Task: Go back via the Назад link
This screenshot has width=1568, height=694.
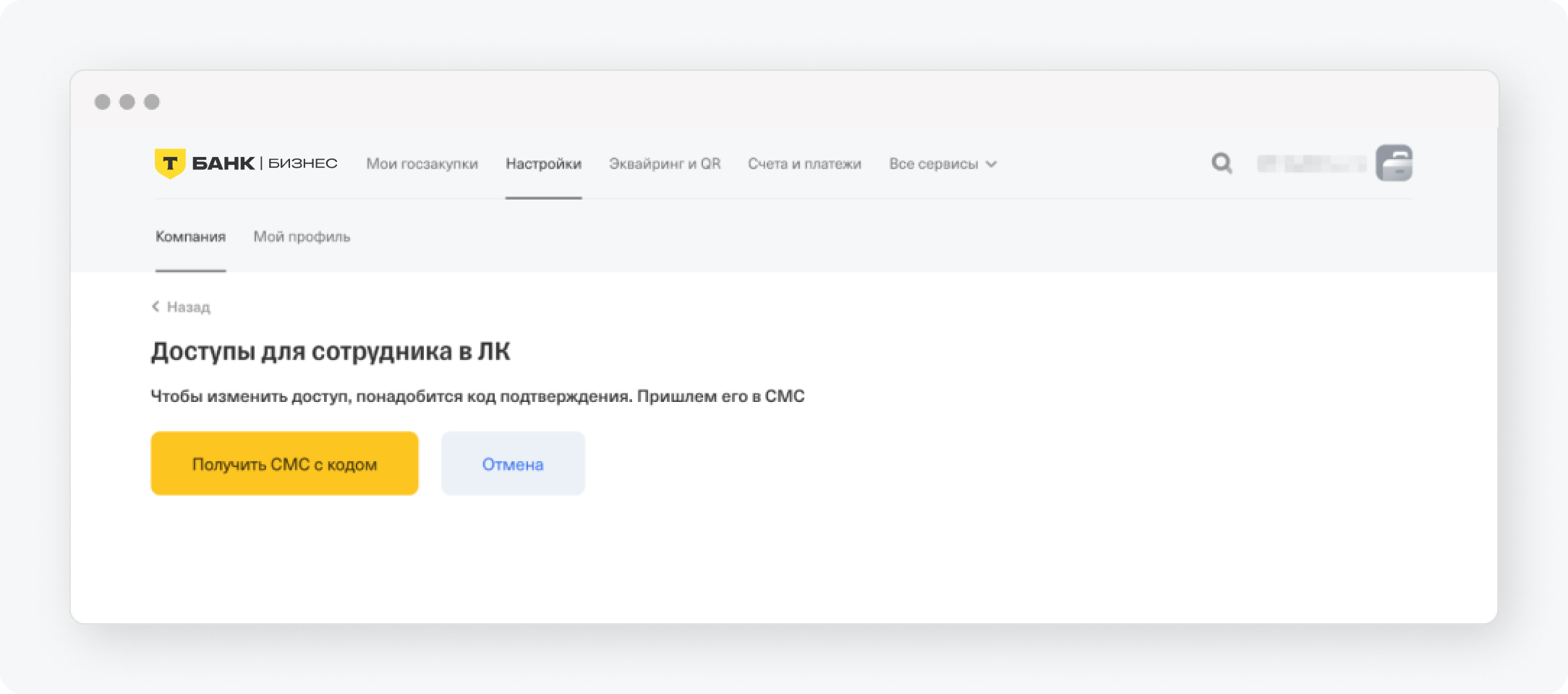Action: [x=181, y=307]
